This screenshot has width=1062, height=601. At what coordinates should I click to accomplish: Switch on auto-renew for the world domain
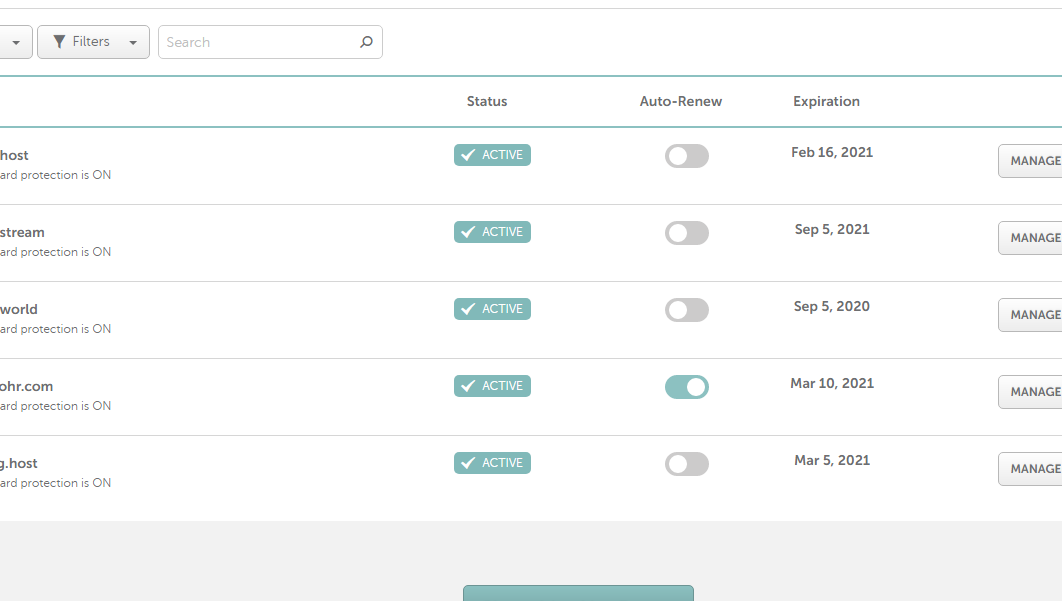click(x=687, y=310)
